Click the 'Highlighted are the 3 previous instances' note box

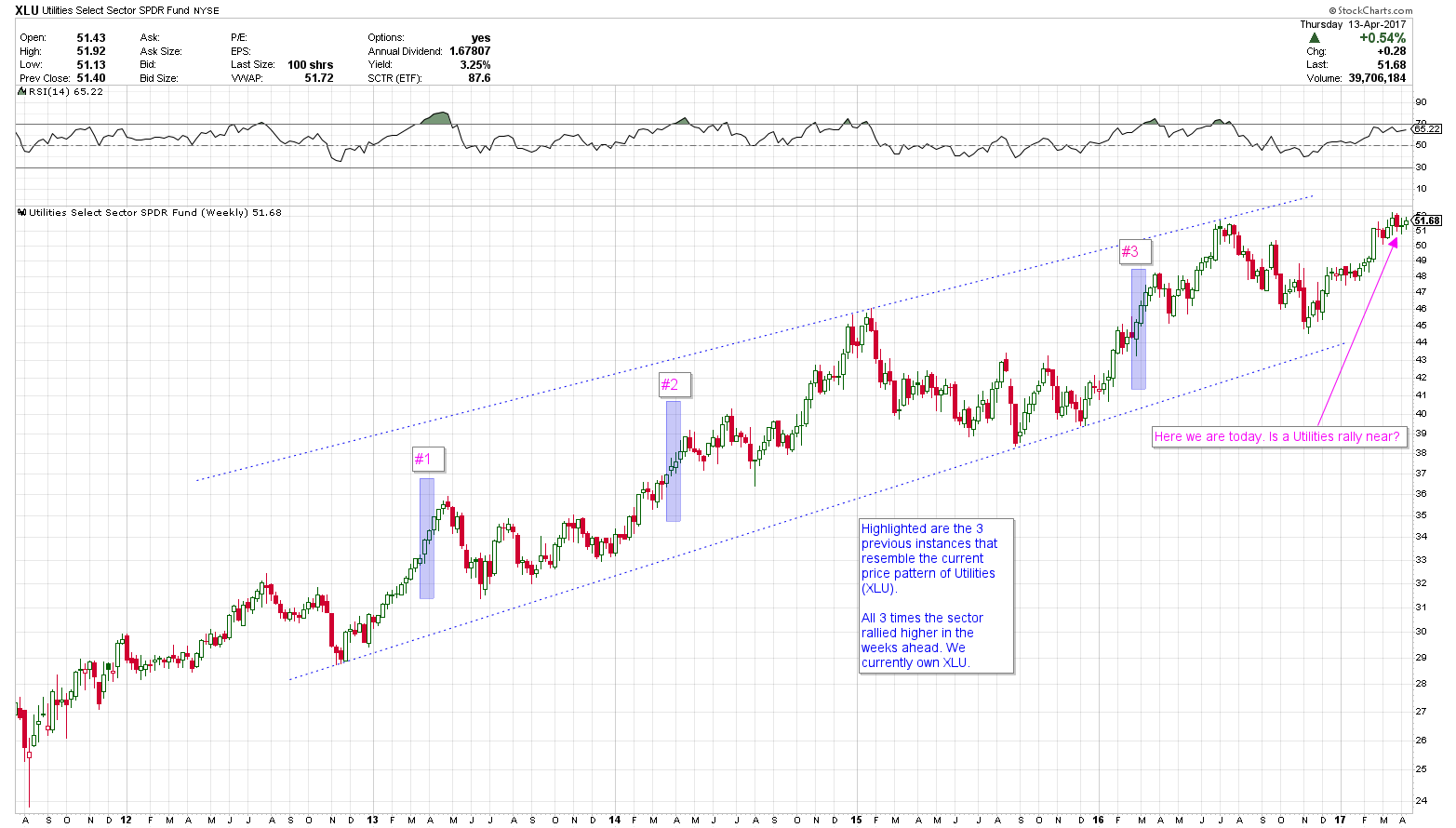tap(935, 595)
